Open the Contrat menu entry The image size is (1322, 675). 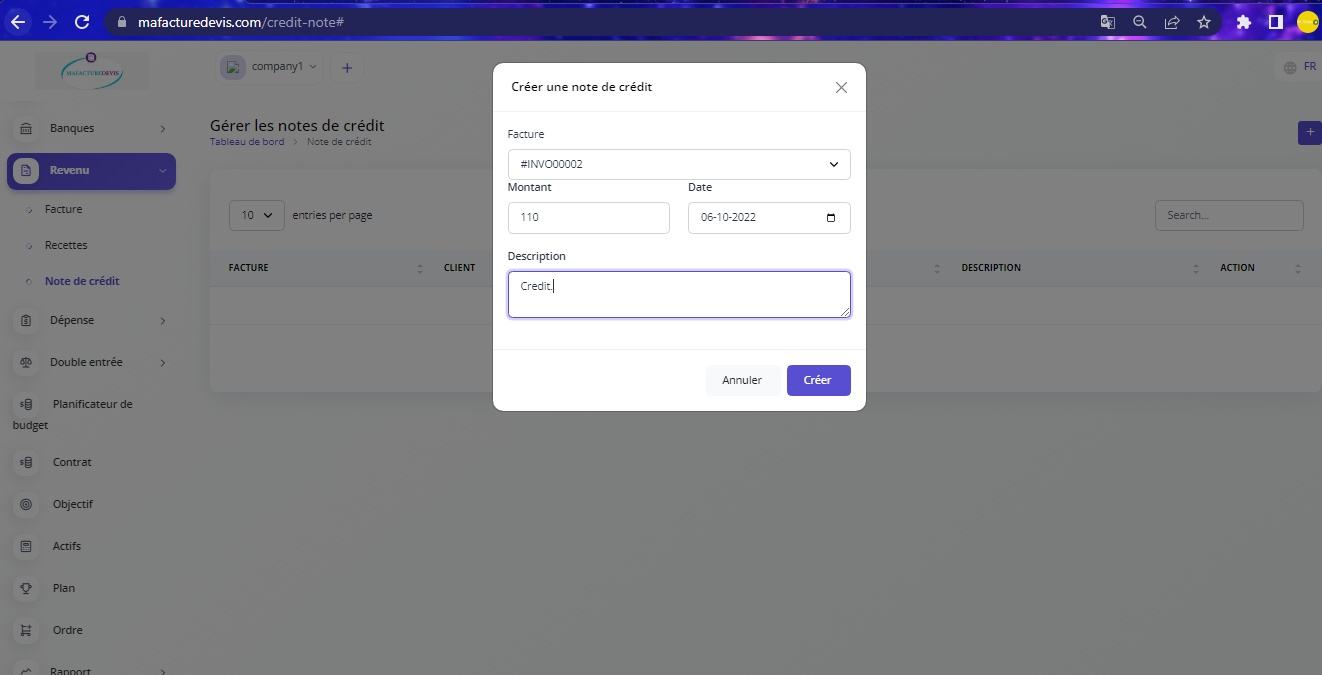[x=72, y=462]
